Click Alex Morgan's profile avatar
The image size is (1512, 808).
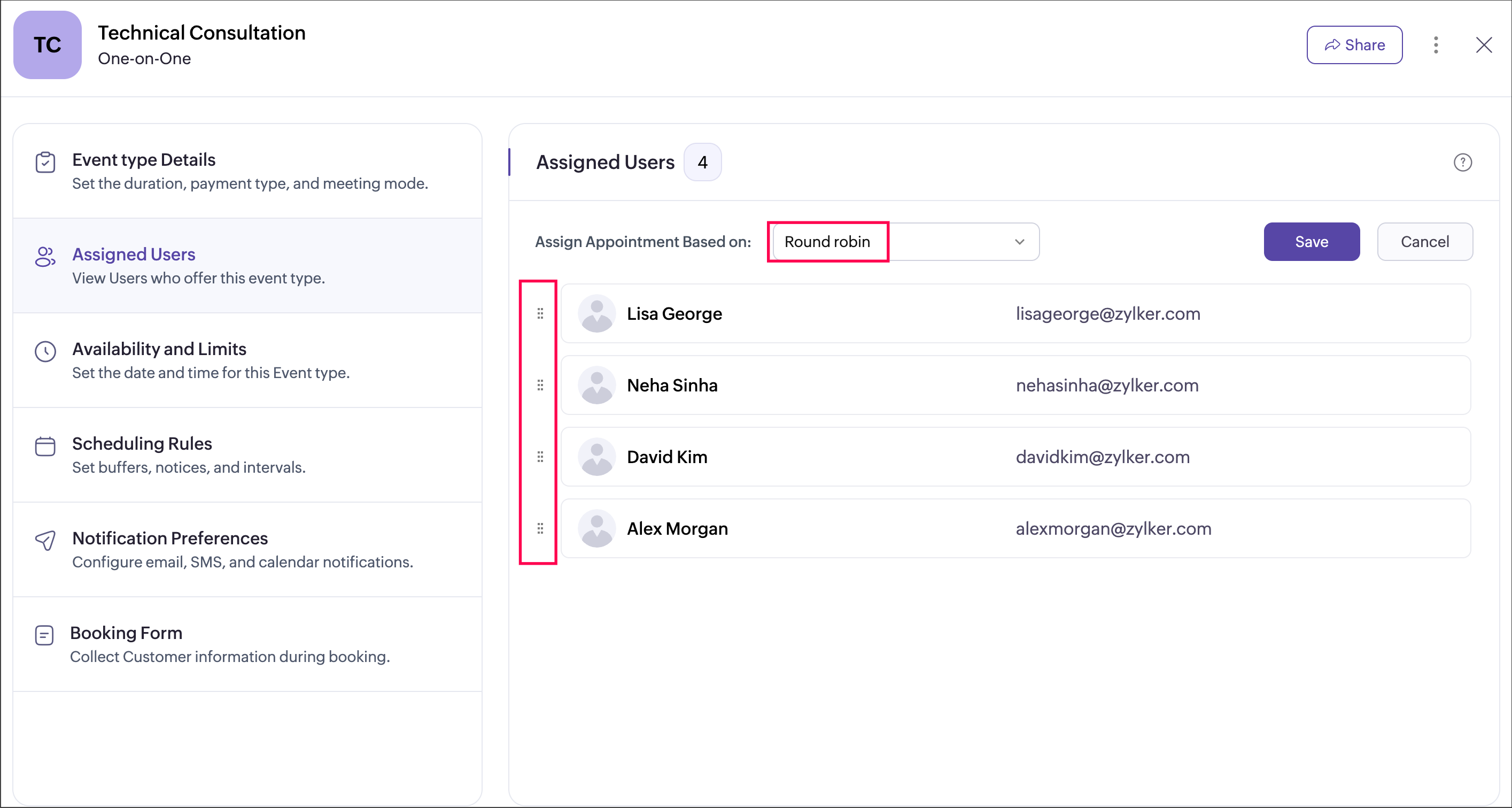pyautogui.click(x=596, y=528)
